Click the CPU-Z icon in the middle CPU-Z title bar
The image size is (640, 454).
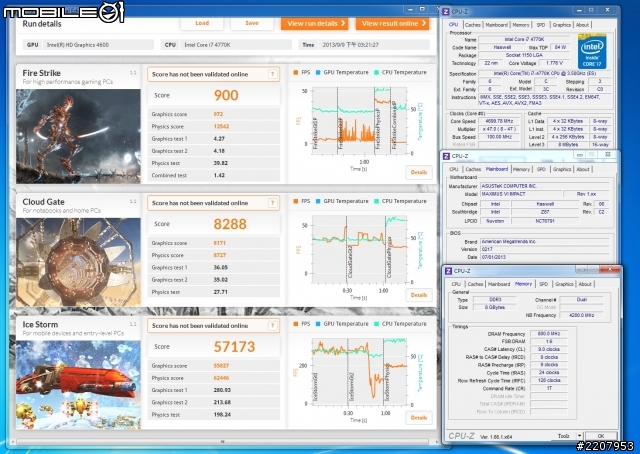click(447, 156)
